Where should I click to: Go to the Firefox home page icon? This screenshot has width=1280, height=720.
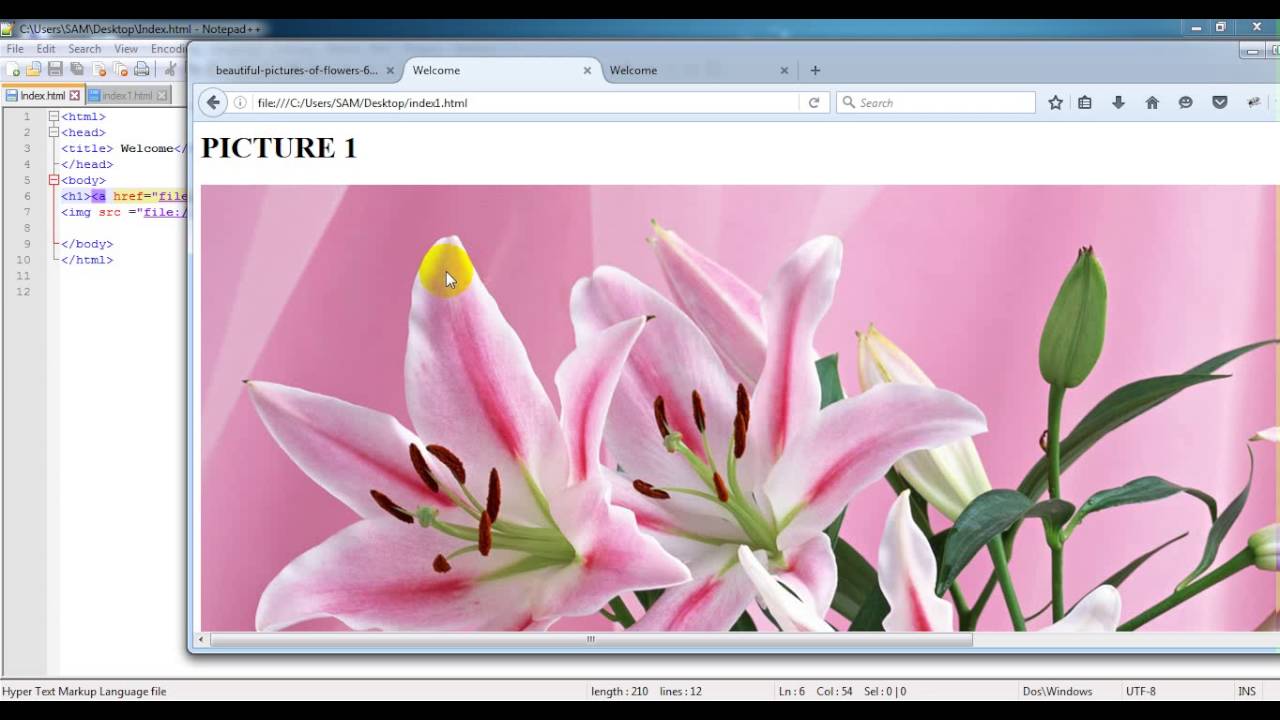click(x=1152, y=103)
